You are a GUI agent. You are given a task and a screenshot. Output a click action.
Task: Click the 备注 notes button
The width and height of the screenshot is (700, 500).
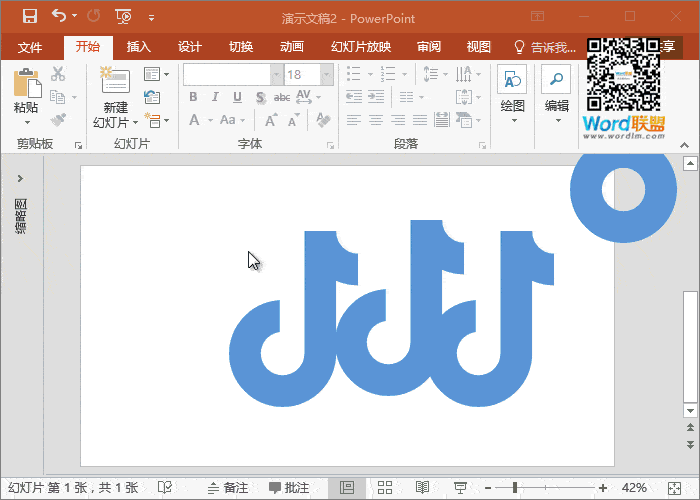[x=228, y=488]
